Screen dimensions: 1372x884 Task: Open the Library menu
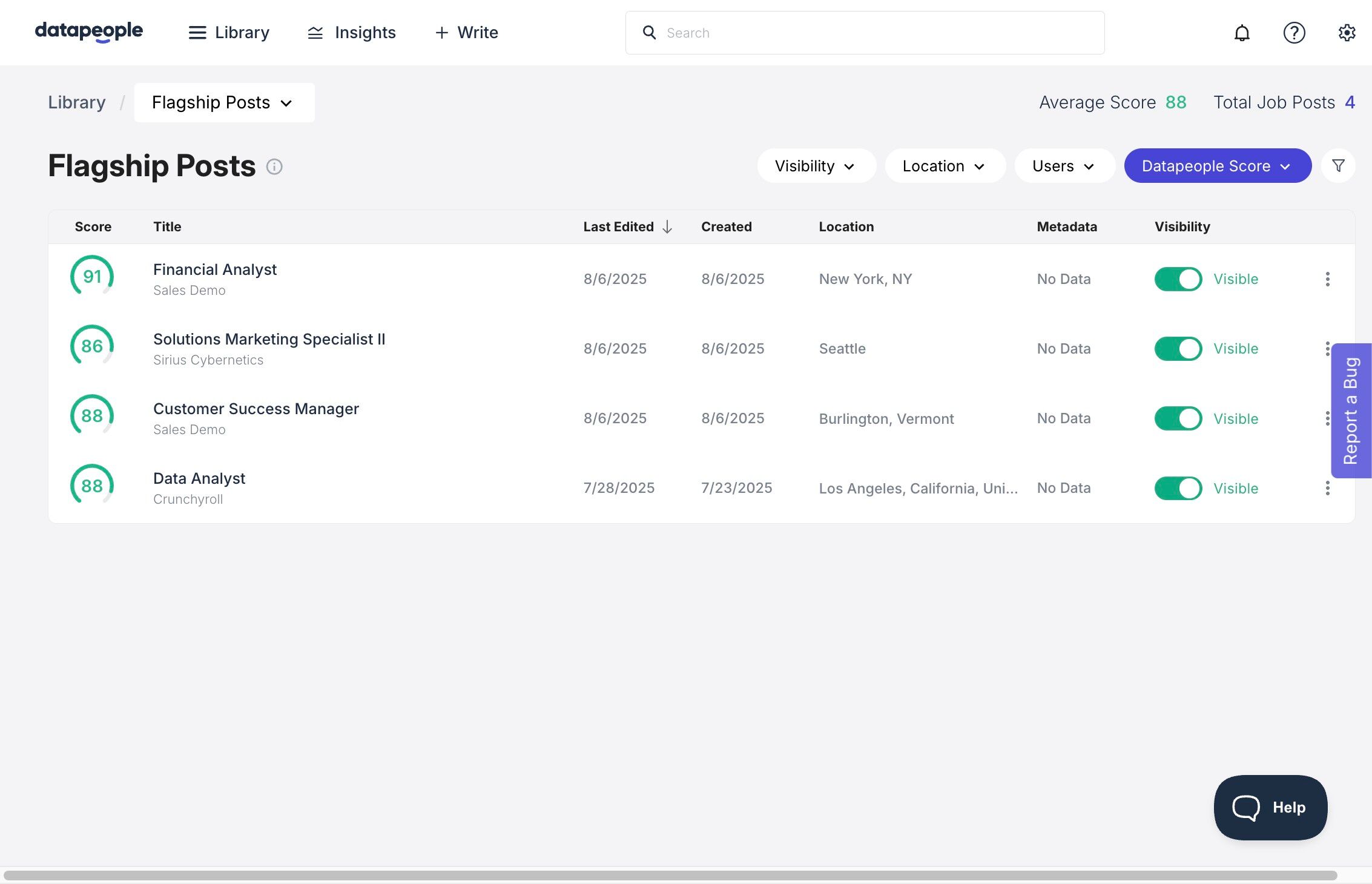[229, 33]
